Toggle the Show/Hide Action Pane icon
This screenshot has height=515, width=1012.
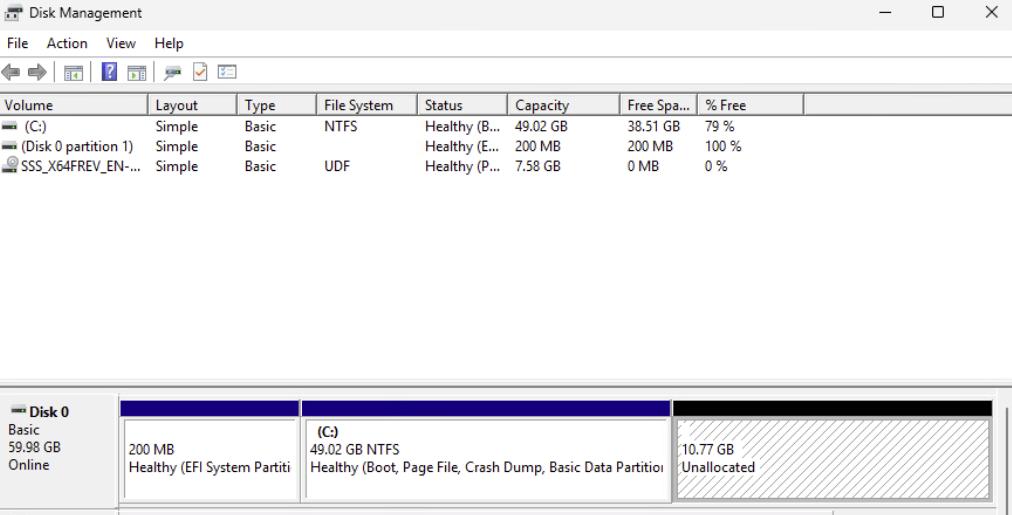137,72
